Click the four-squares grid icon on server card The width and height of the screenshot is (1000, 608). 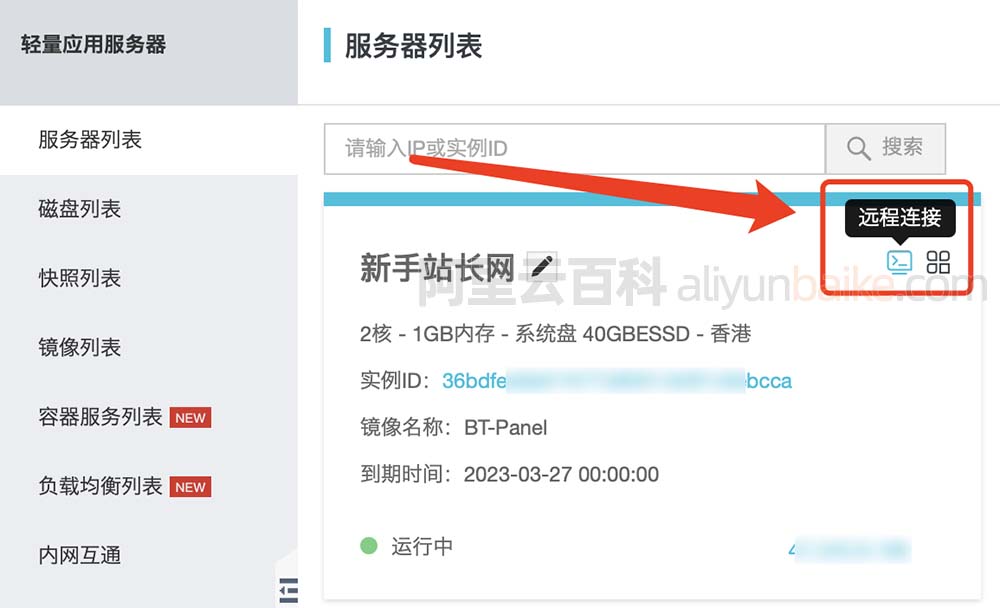[x=938, y=262]
